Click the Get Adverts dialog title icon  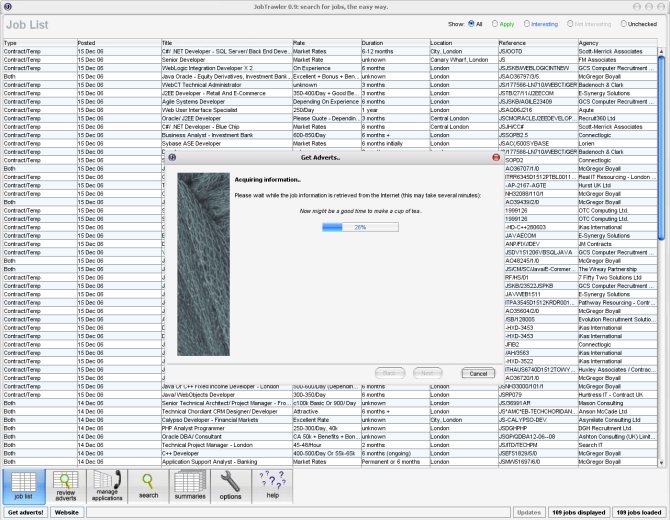point(172,157)
